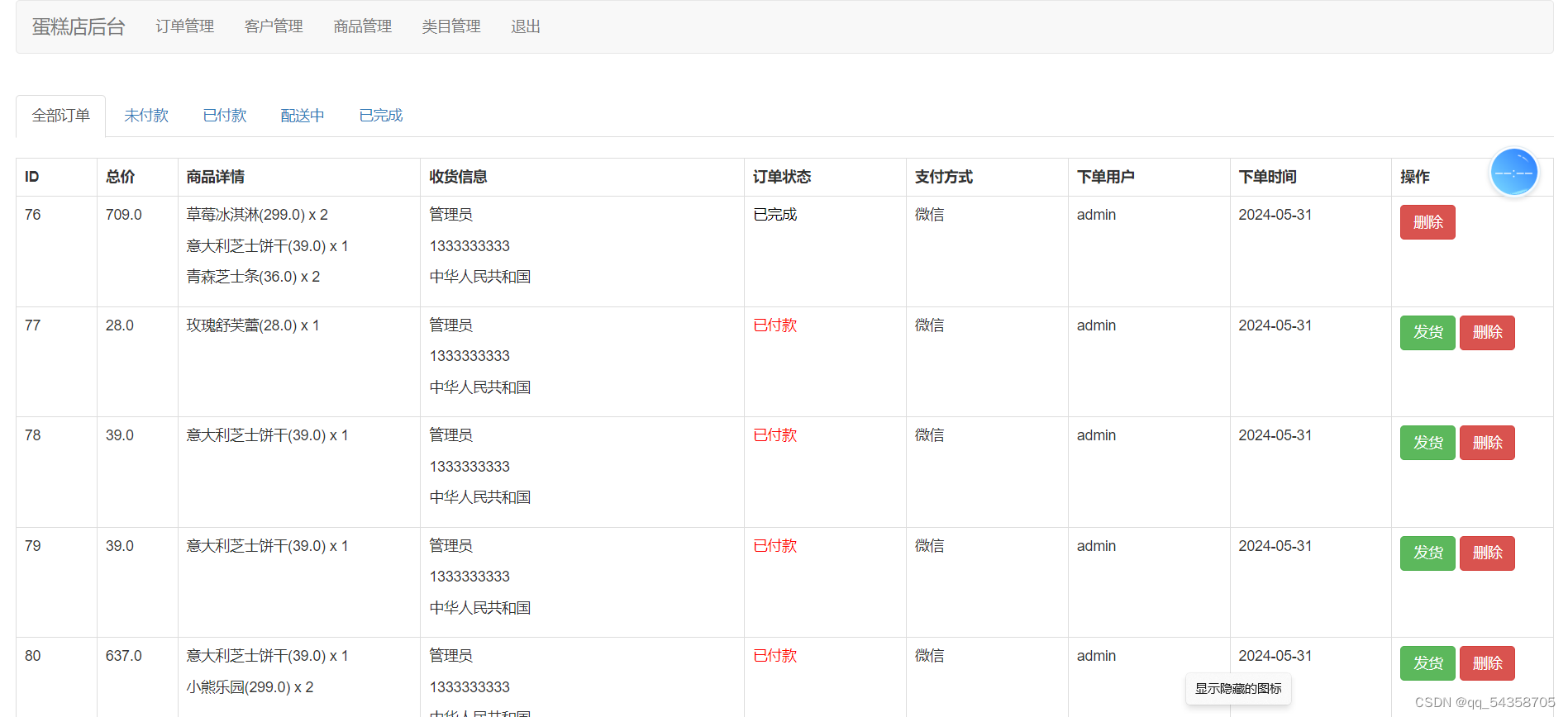Click 玫瑰舒芙蕾(28.0) x 1 item

pos(253,325)
